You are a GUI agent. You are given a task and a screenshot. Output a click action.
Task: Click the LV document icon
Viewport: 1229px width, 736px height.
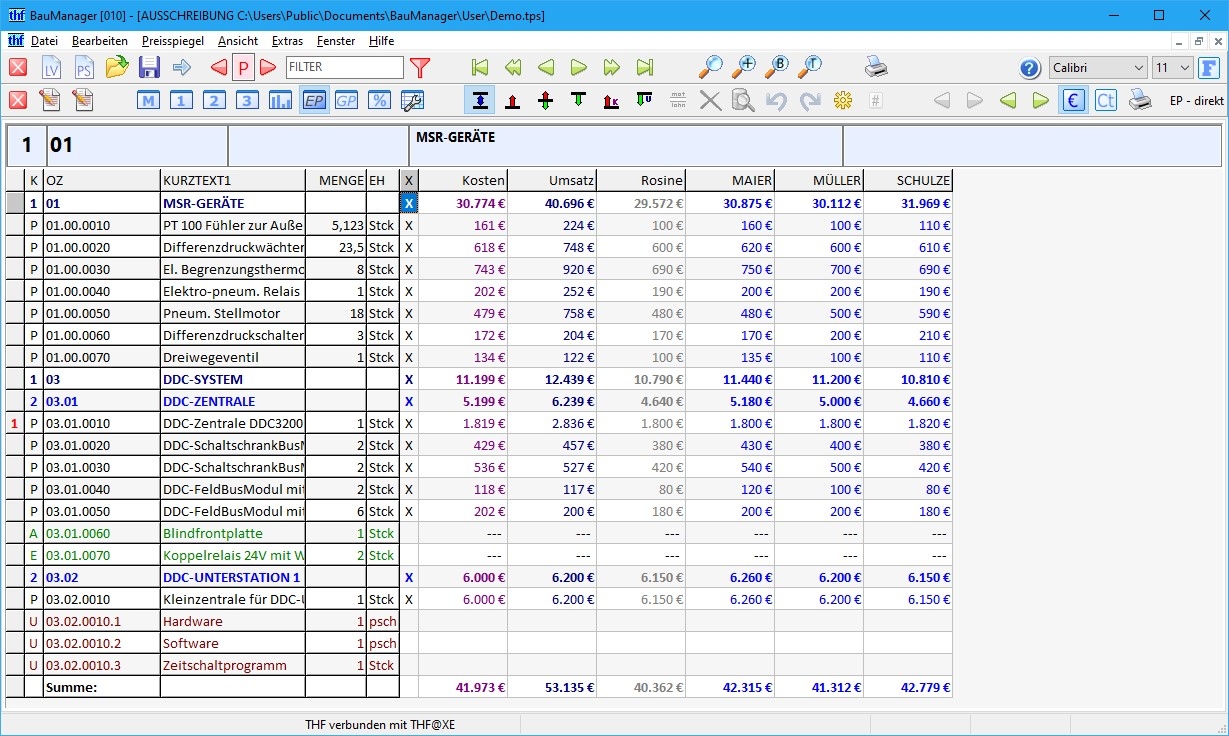(x=51, y=68)
